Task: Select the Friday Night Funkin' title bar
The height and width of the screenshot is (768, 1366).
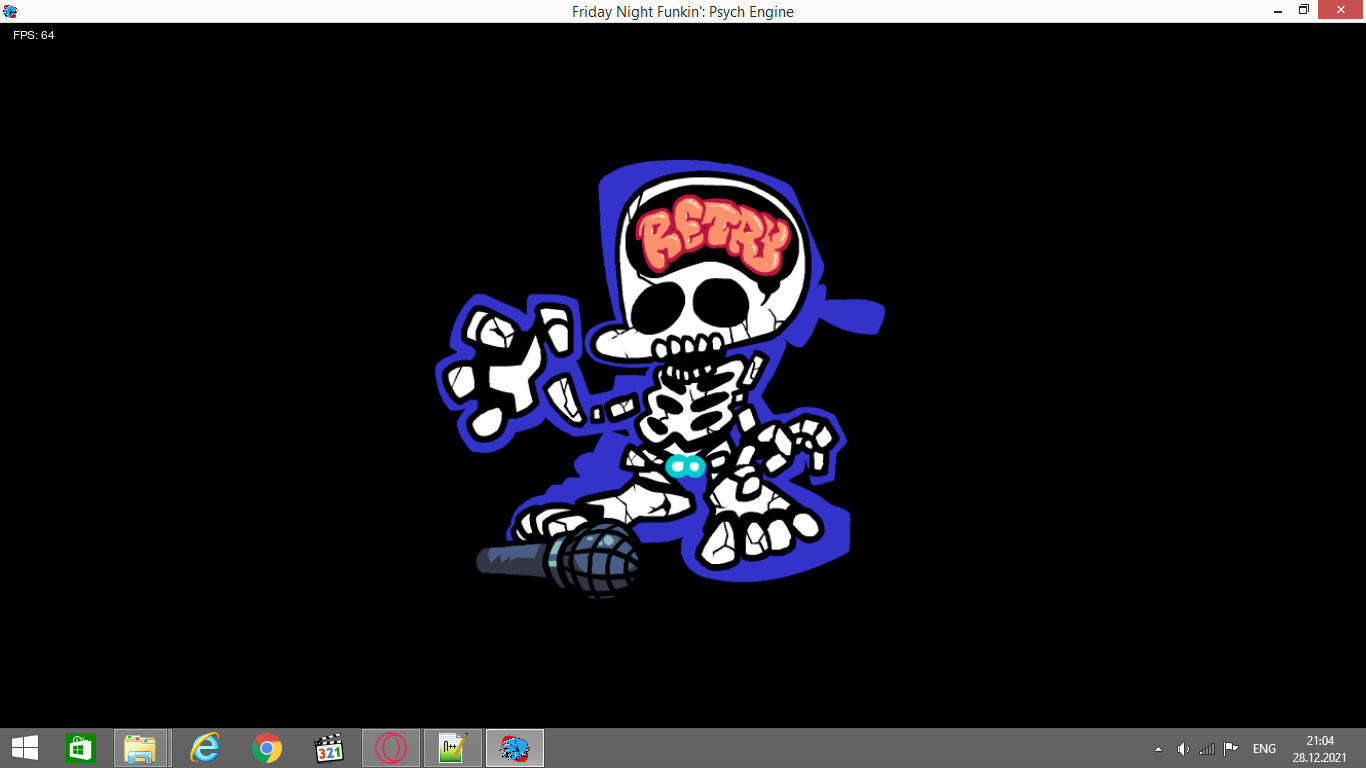Action: click(683, 11)
